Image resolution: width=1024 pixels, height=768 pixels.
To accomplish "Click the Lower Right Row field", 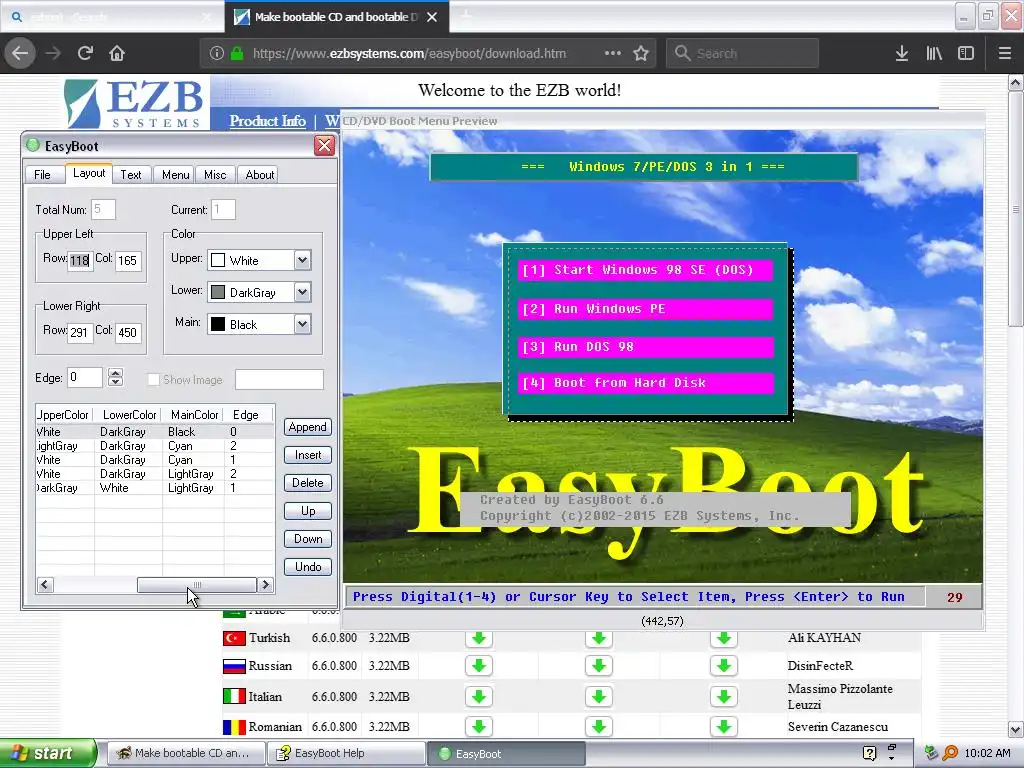I will [80, 332].
